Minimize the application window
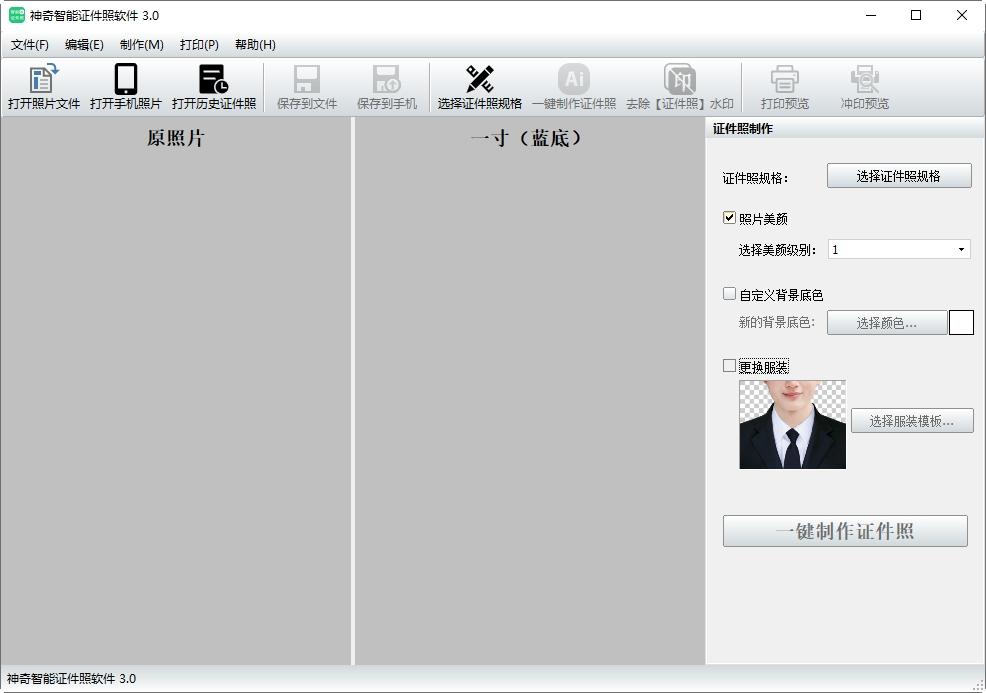The image size is (986, 693). click(871, 15)
